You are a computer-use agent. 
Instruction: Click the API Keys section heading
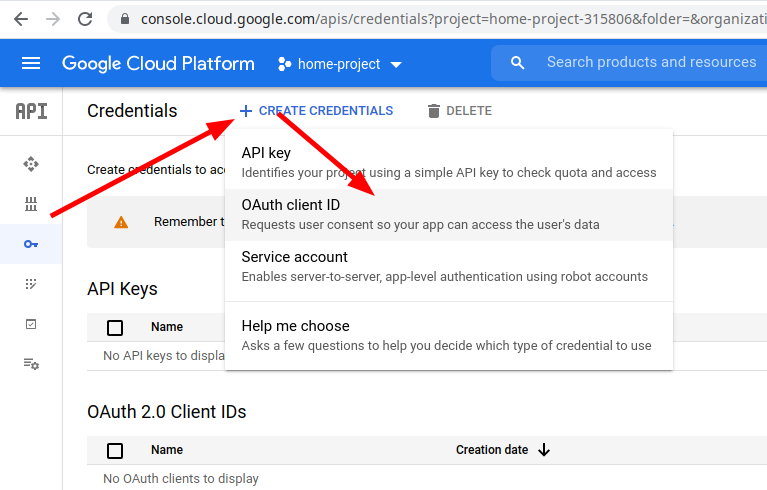[x=122, y=289]
